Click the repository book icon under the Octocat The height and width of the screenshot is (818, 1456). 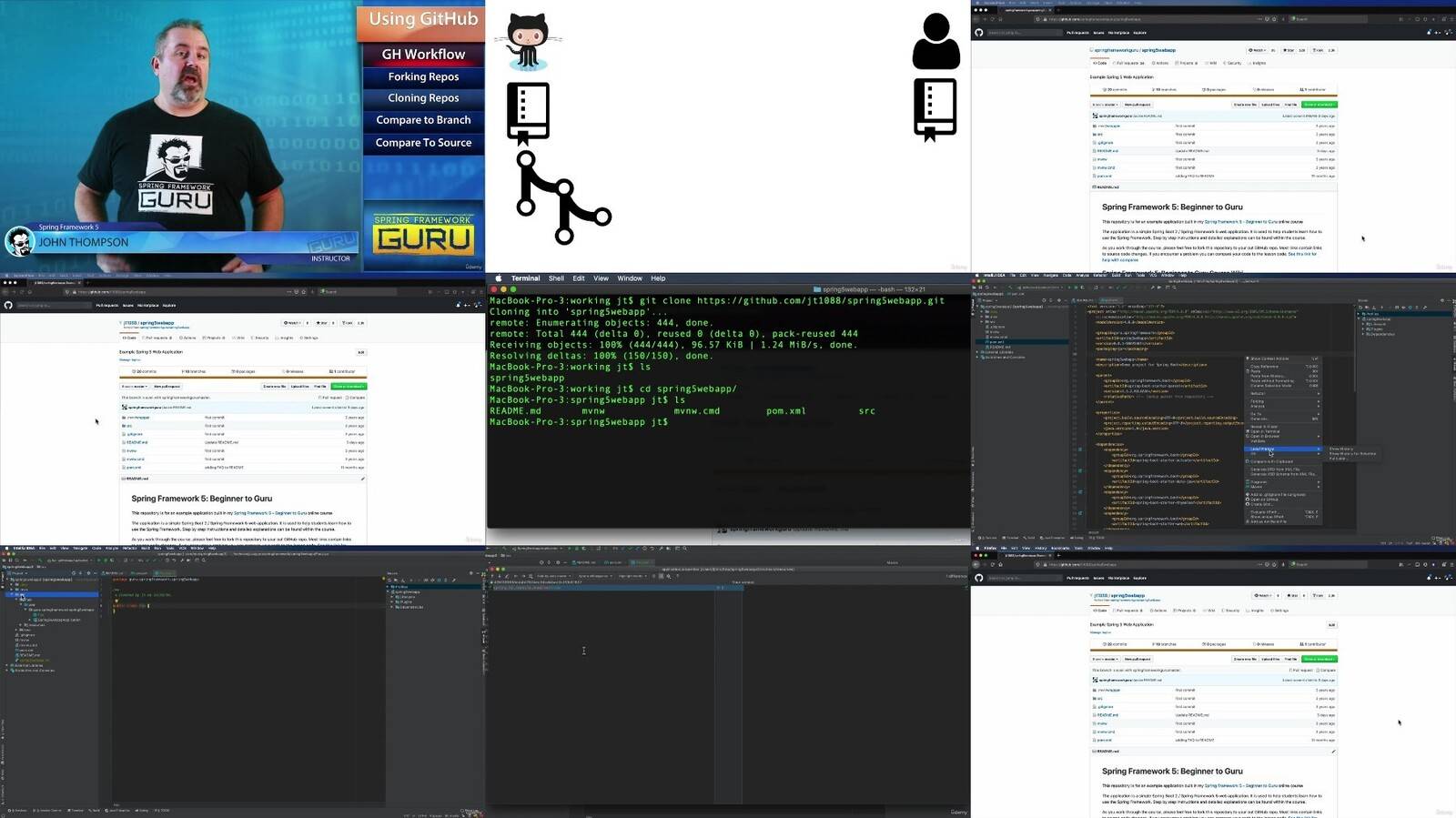(x=528, y=114)
